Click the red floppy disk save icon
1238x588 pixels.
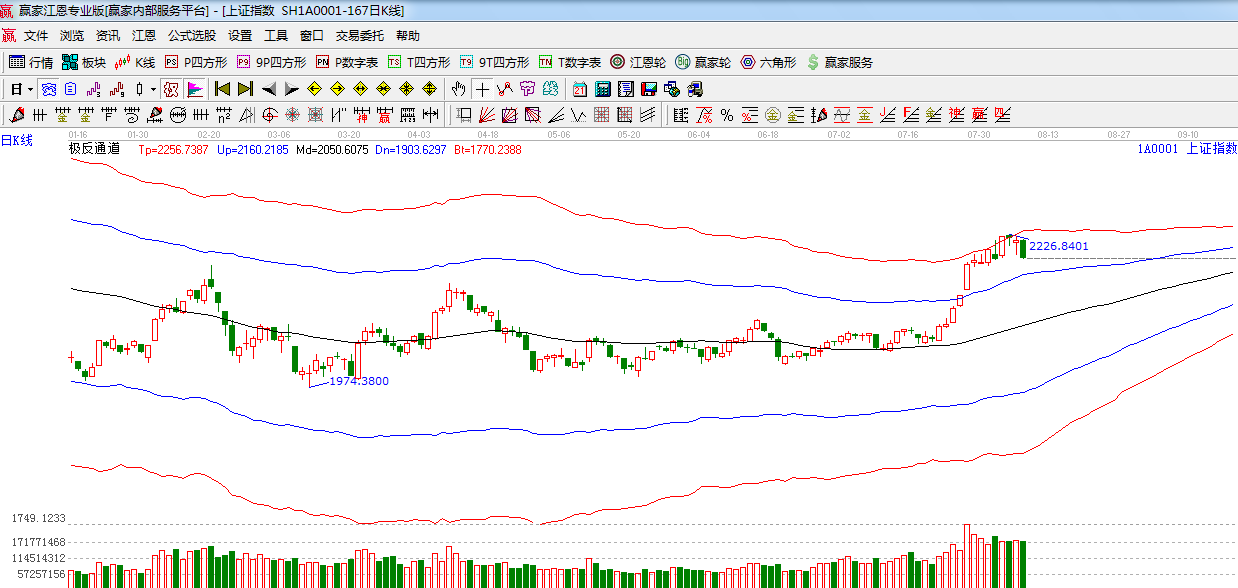[x=649, y=89]
